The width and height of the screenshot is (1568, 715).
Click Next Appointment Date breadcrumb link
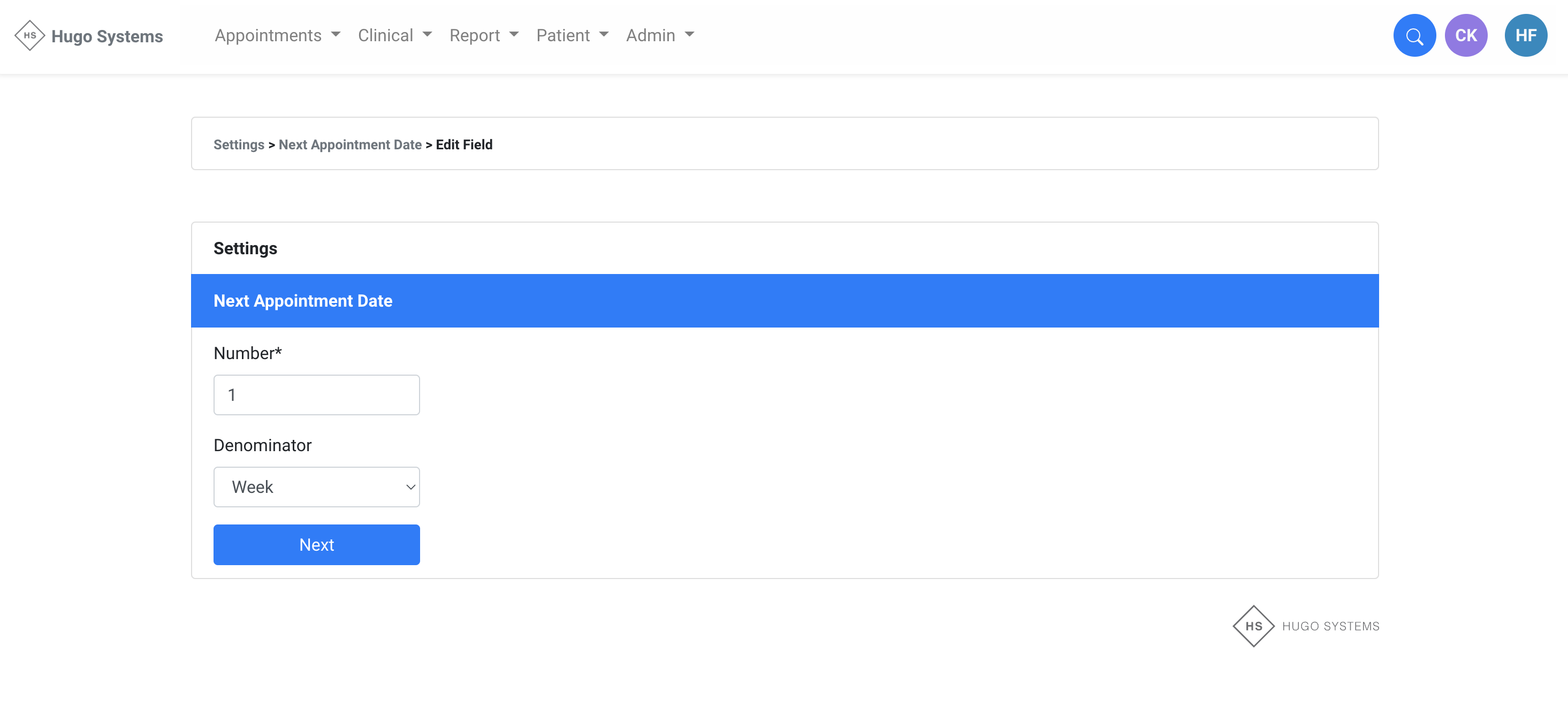350,145
